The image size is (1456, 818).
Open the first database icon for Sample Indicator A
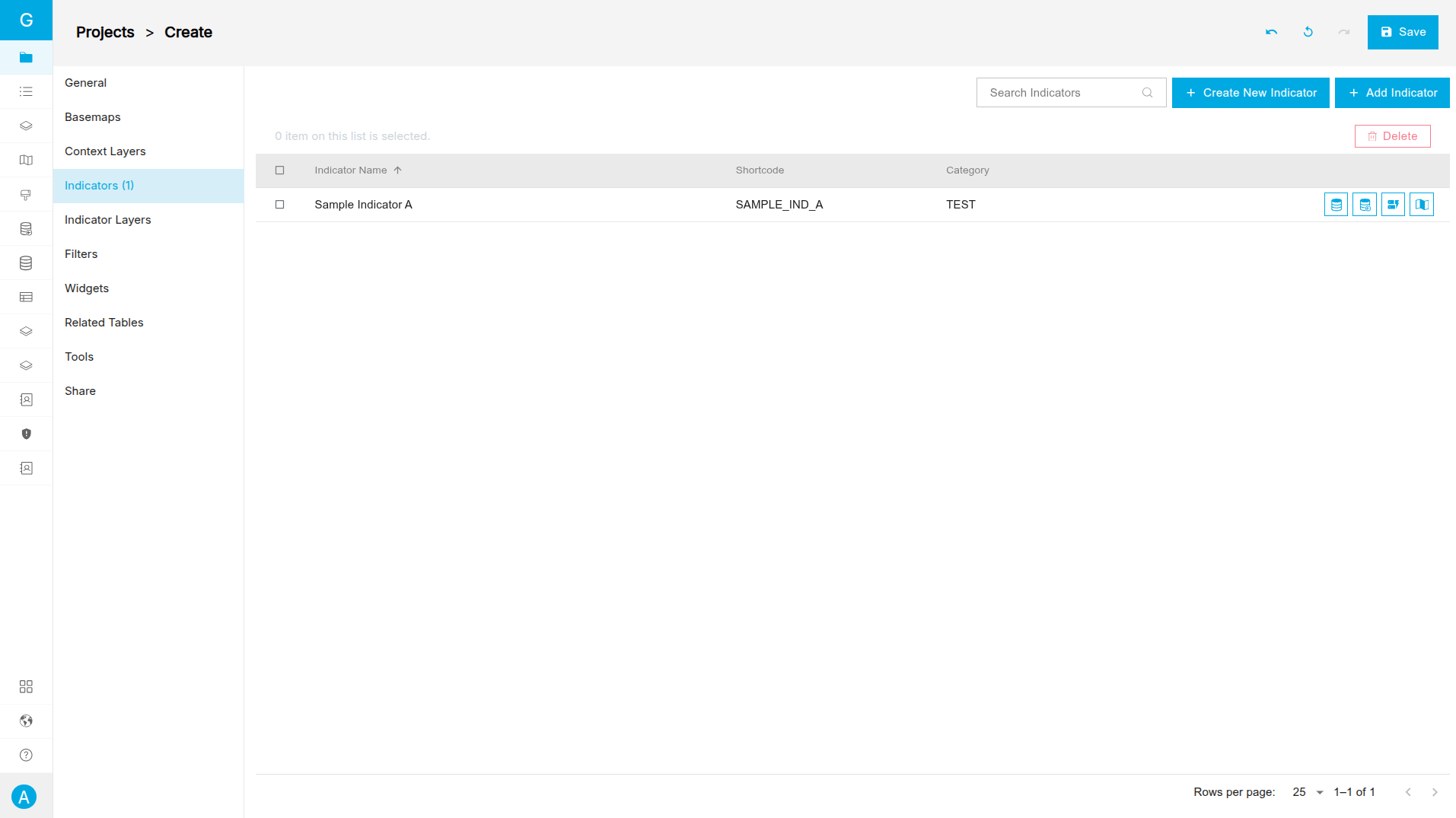tap(1336, 205)
